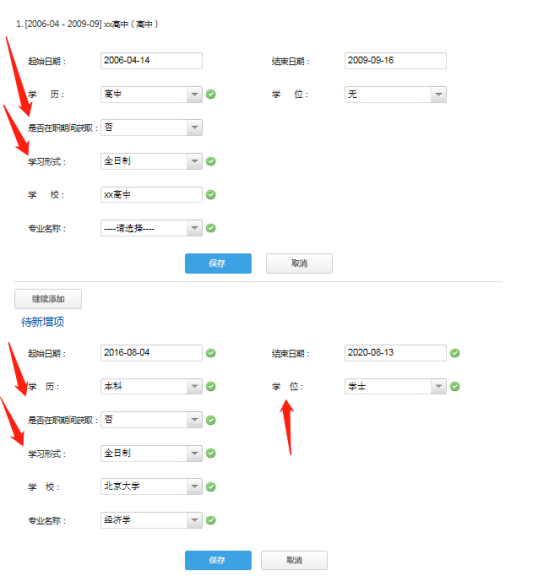Click green checkmark beside 北京大学 school dropdown
This screenshot has width=554, height=576.
pyautogui.click(x=211, y=487)
